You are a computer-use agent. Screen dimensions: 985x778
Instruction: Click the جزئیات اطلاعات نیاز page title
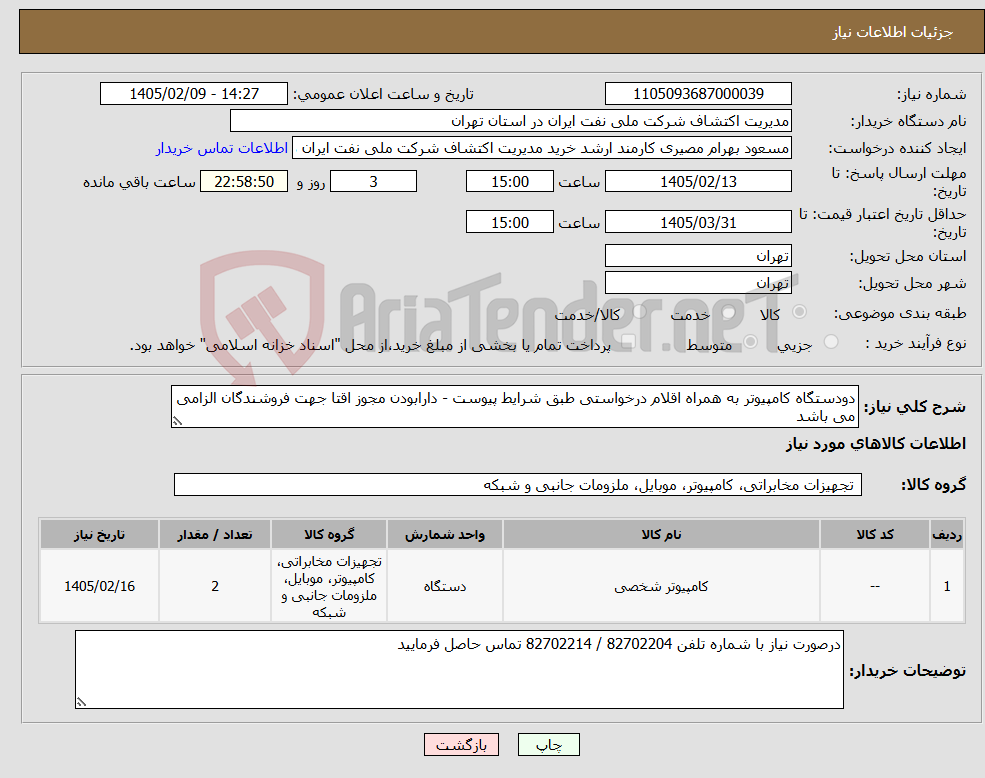(892, 32)
